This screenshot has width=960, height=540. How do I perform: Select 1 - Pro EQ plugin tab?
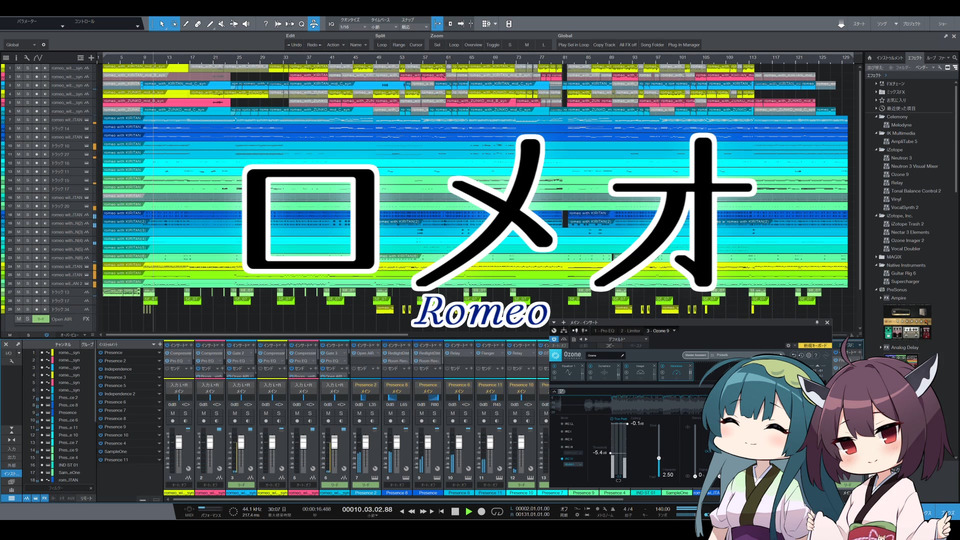[603, 331]
